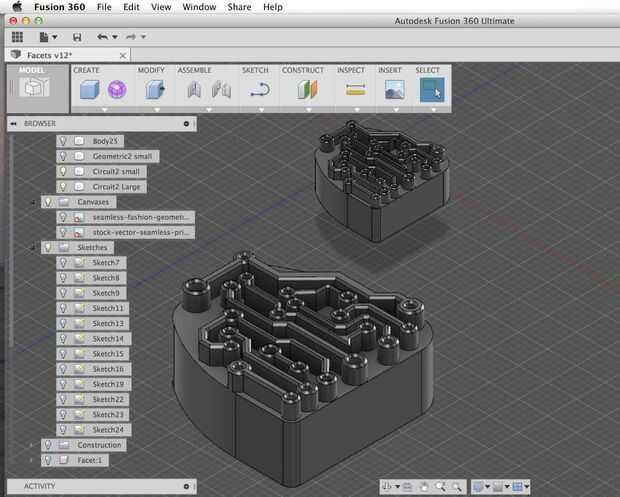Toggle visibility bulb of Canvases folder

click(x=47, y=202)
